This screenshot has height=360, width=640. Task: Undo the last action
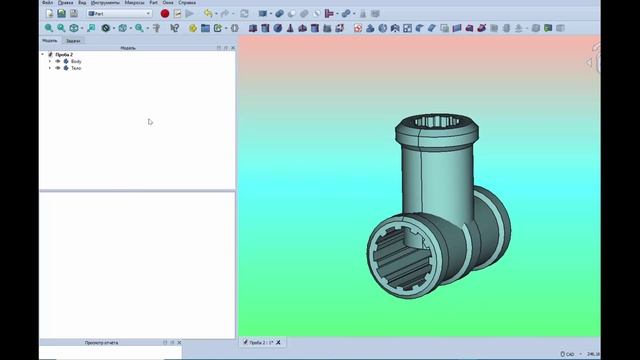click(208, 13)
